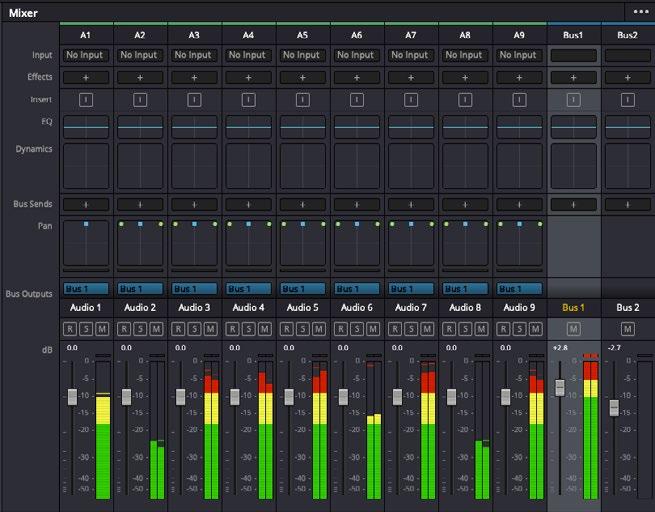Screen dimensions: 655x512
Task: Open the Bus 1 output selector on A2
Action: click(140, 288)
